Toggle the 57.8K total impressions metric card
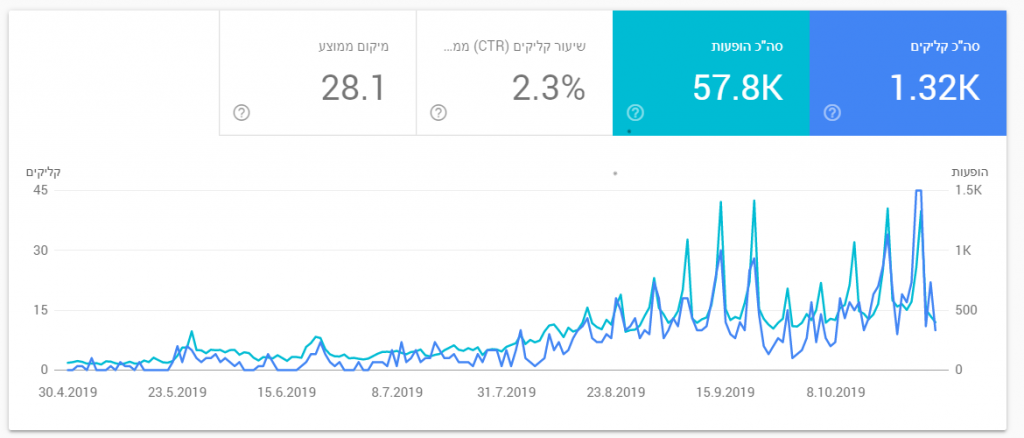 pos(710,74)
